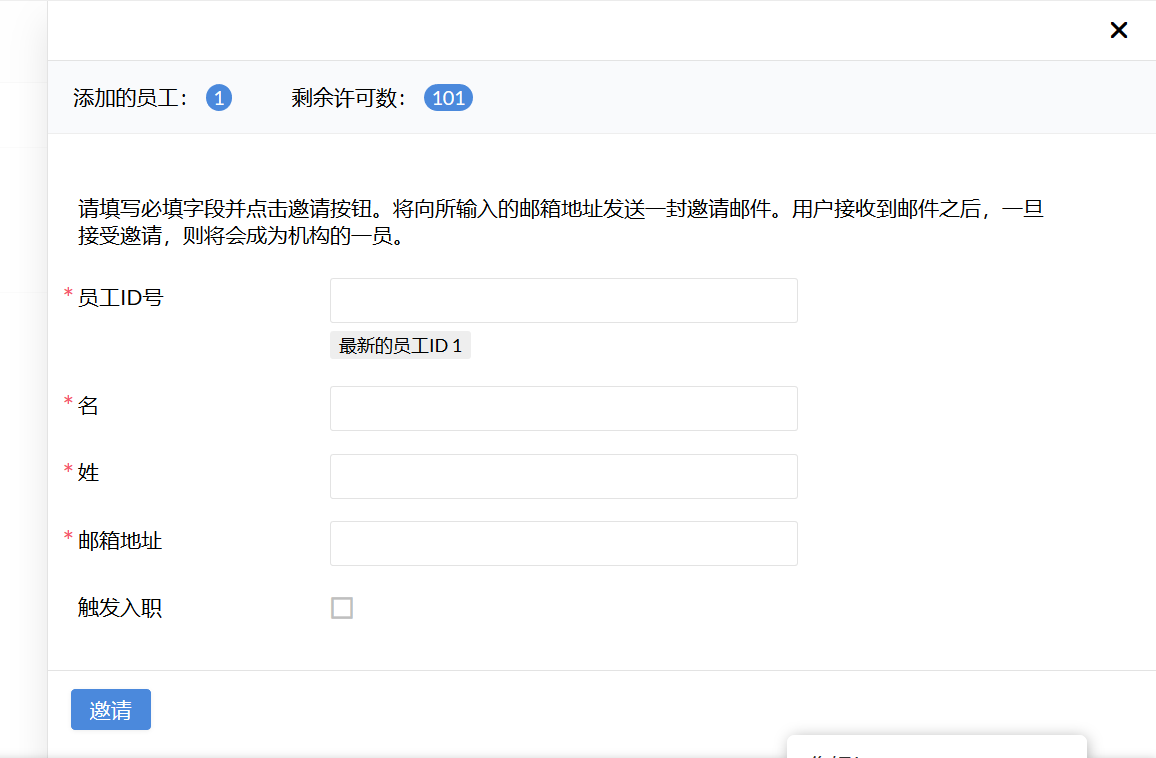Click the invitation instructions paragraph
This screenshot has width=1156, height=758.
click(560, 224)
